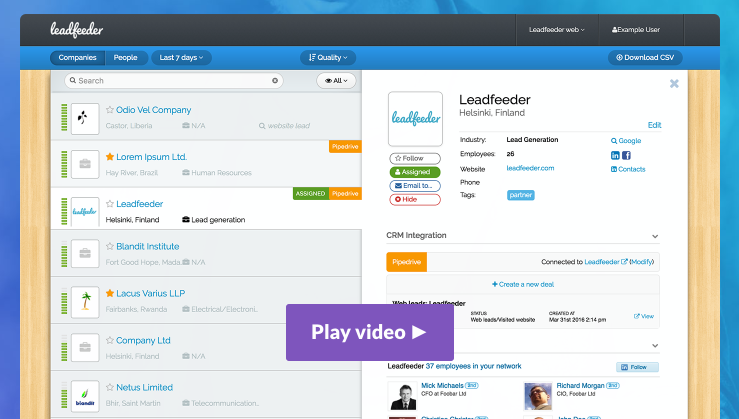
Task: Follow Leadfeeder on LinkedIn
Action: click(x=637, y=367)
